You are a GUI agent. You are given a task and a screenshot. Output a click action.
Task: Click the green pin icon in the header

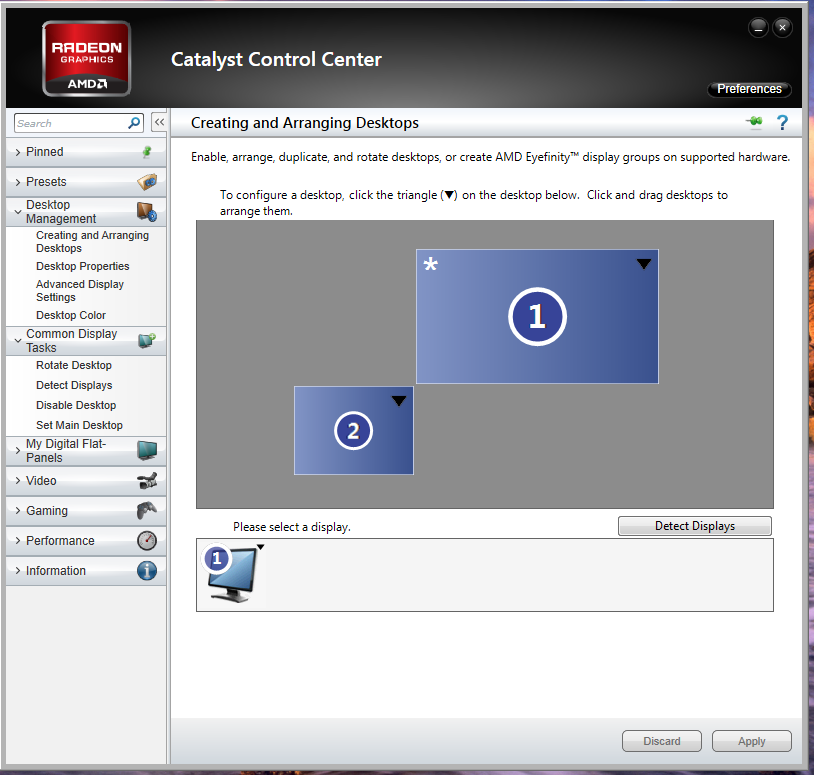tap(754, 122)
